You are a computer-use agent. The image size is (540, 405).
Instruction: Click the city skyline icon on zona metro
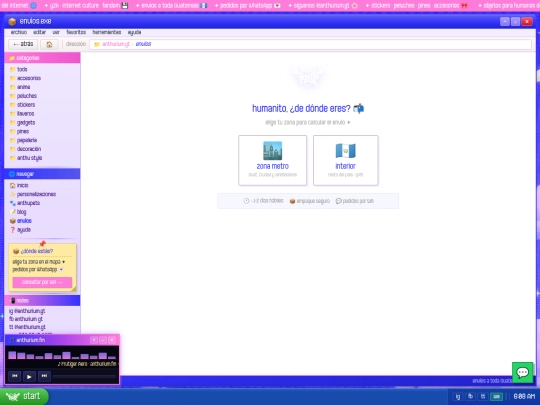(x=272, y=150)
